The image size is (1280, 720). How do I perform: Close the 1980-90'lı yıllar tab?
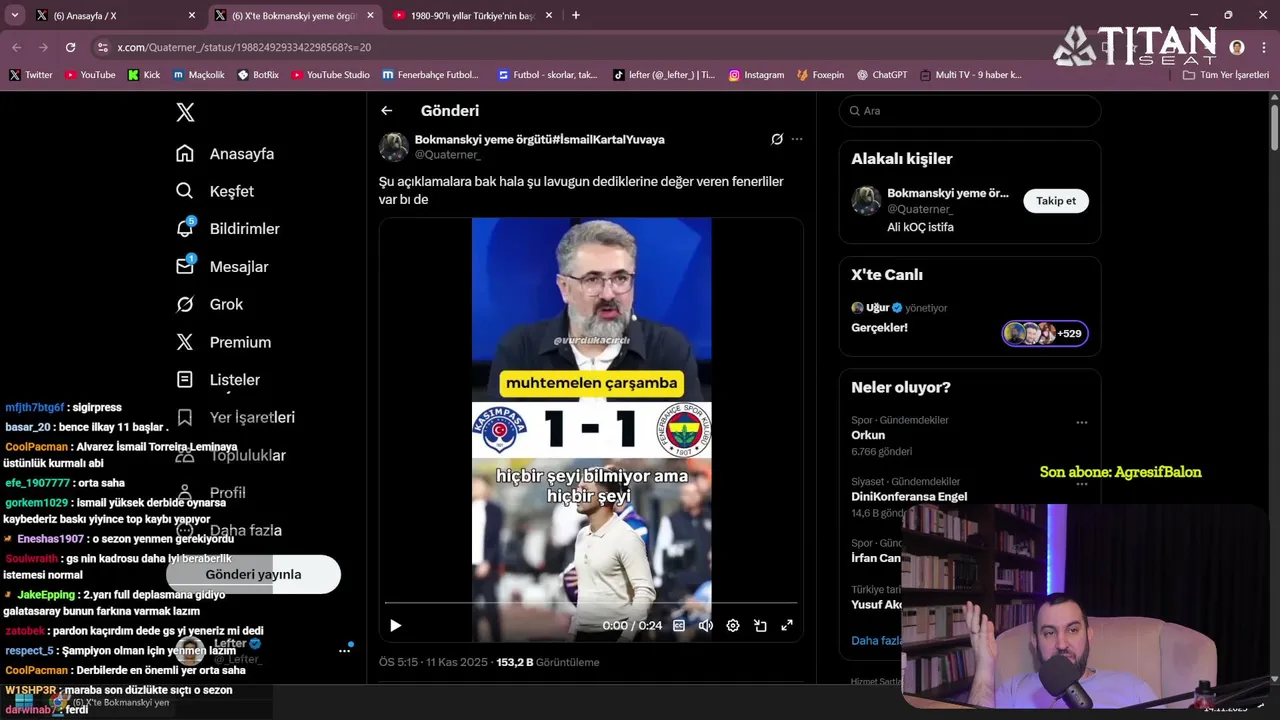coord(548,15)
